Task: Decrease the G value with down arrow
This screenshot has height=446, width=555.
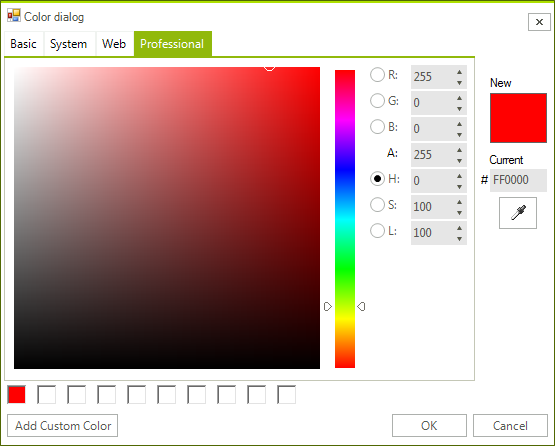Action: 459,109
